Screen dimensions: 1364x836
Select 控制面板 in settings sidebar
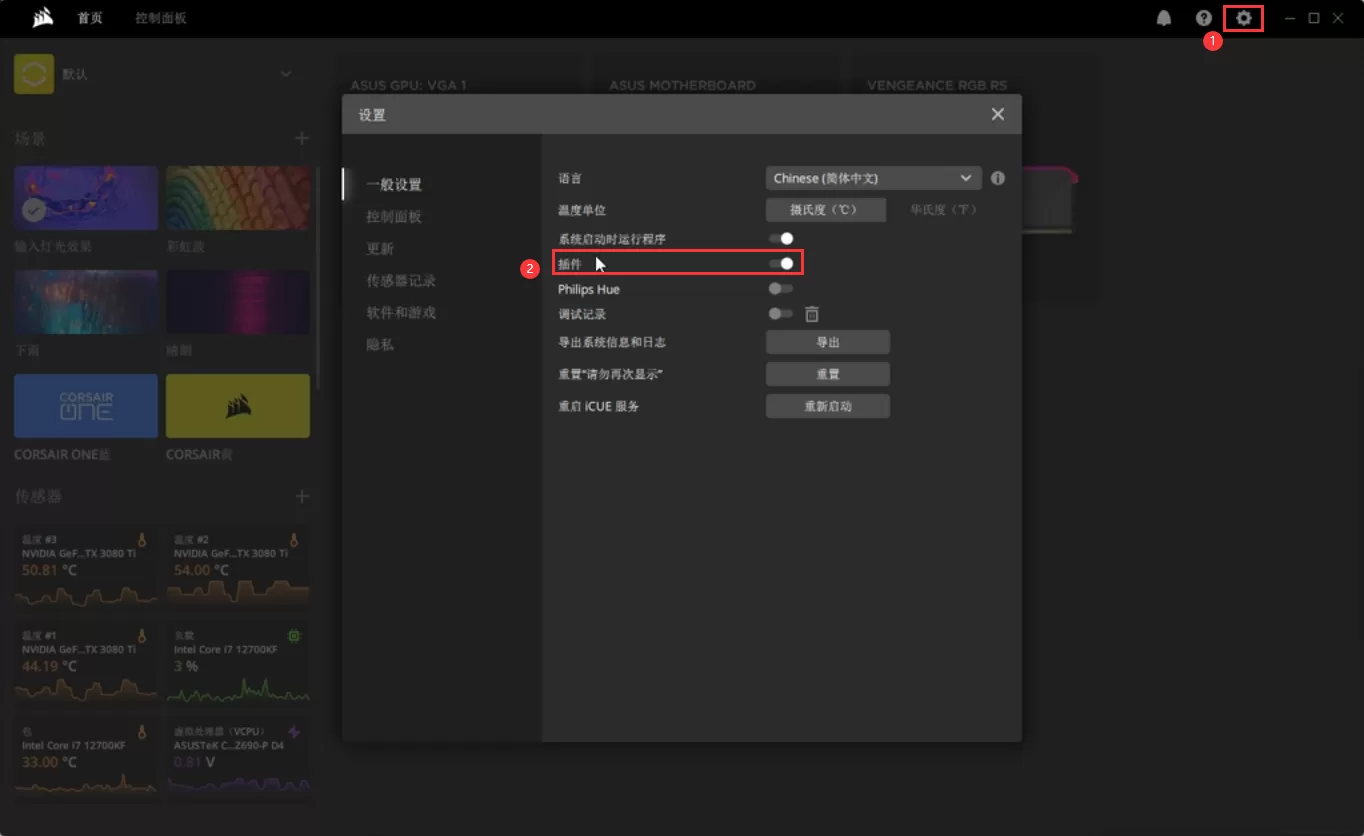click(393, 217)
